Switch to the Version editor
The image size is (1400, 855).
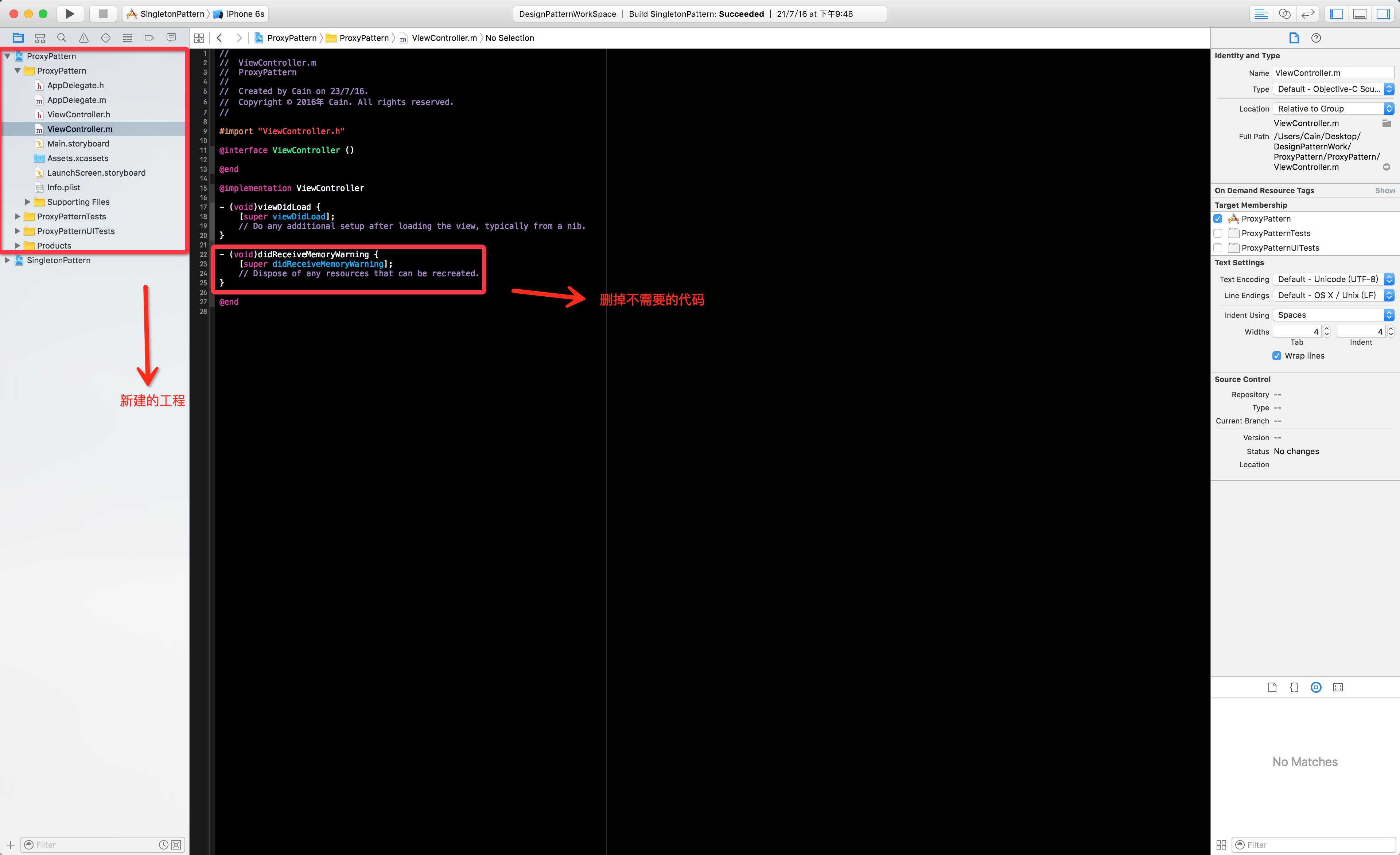(x=1308, y=13)
